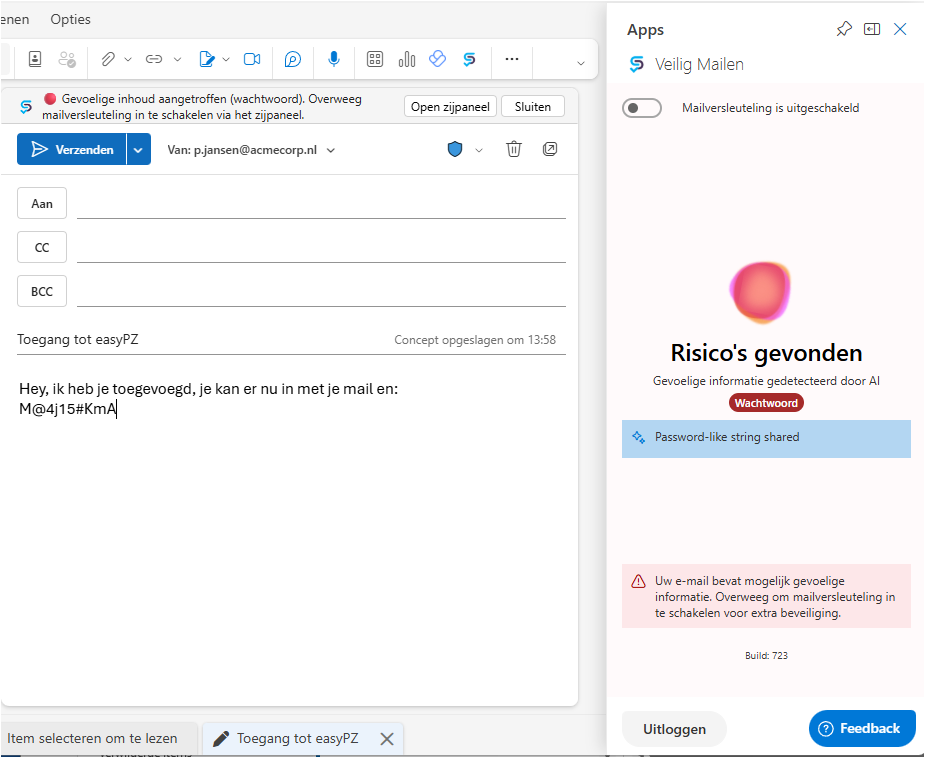Expand the signature dropdown arrow
Viewport: 925px width, 758px height.
pyautogui.click(x=226, y=60)
